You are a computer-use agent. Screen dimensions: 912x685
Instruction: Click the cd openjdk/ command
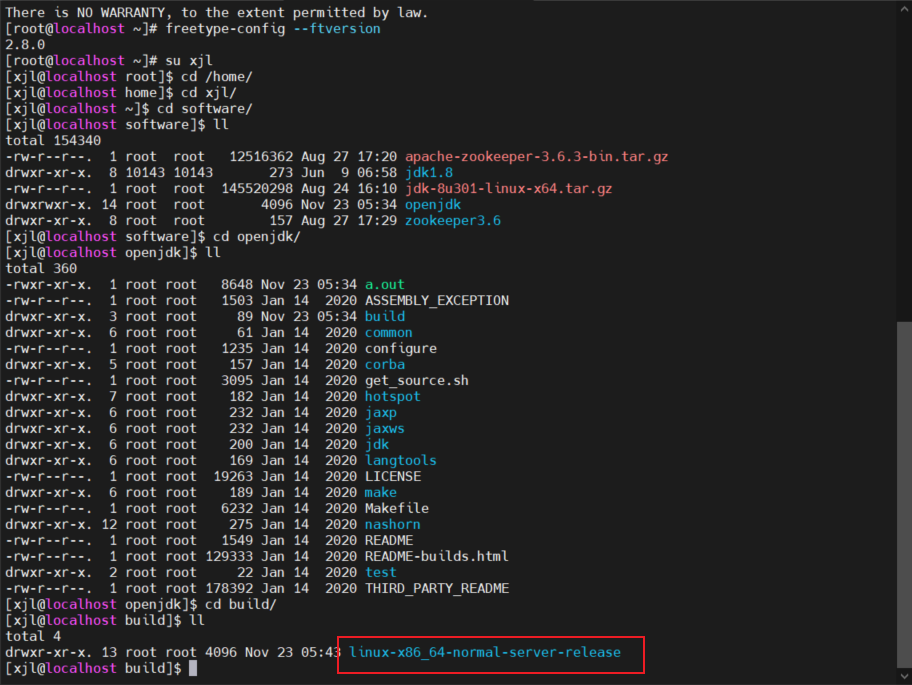tap(256, 237)
